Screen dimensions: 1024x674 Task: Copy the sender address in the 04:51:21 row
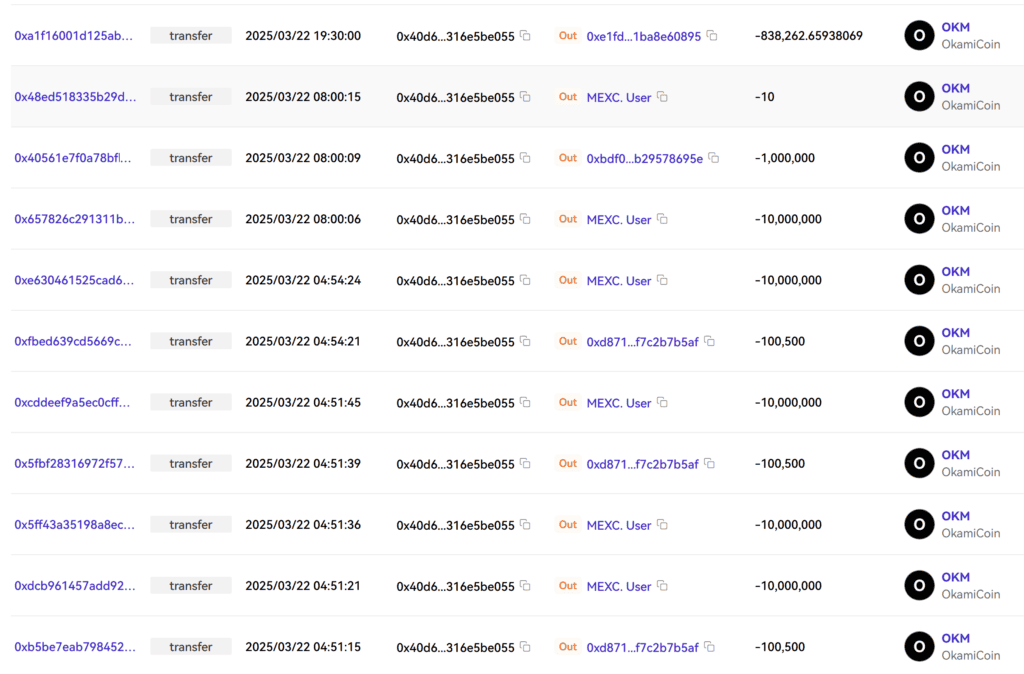(525, 586)
